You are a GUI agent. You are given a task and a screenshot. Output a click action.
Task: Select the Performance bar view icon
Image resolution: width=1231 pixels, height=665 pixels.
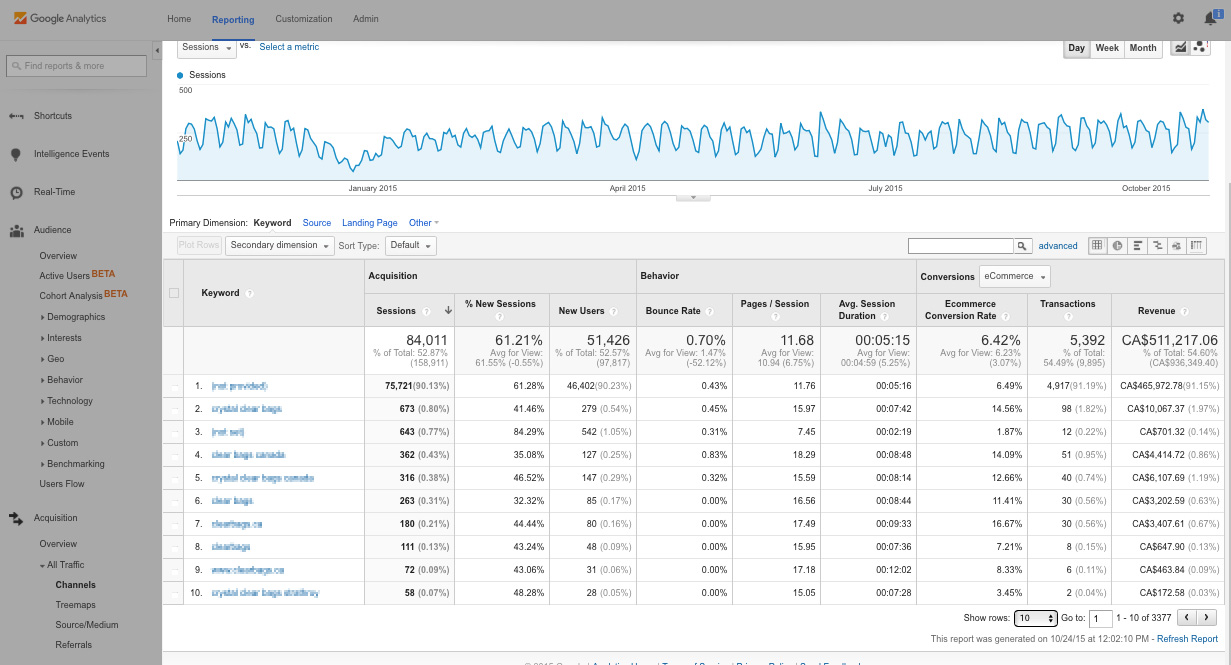click(1137, 245)
